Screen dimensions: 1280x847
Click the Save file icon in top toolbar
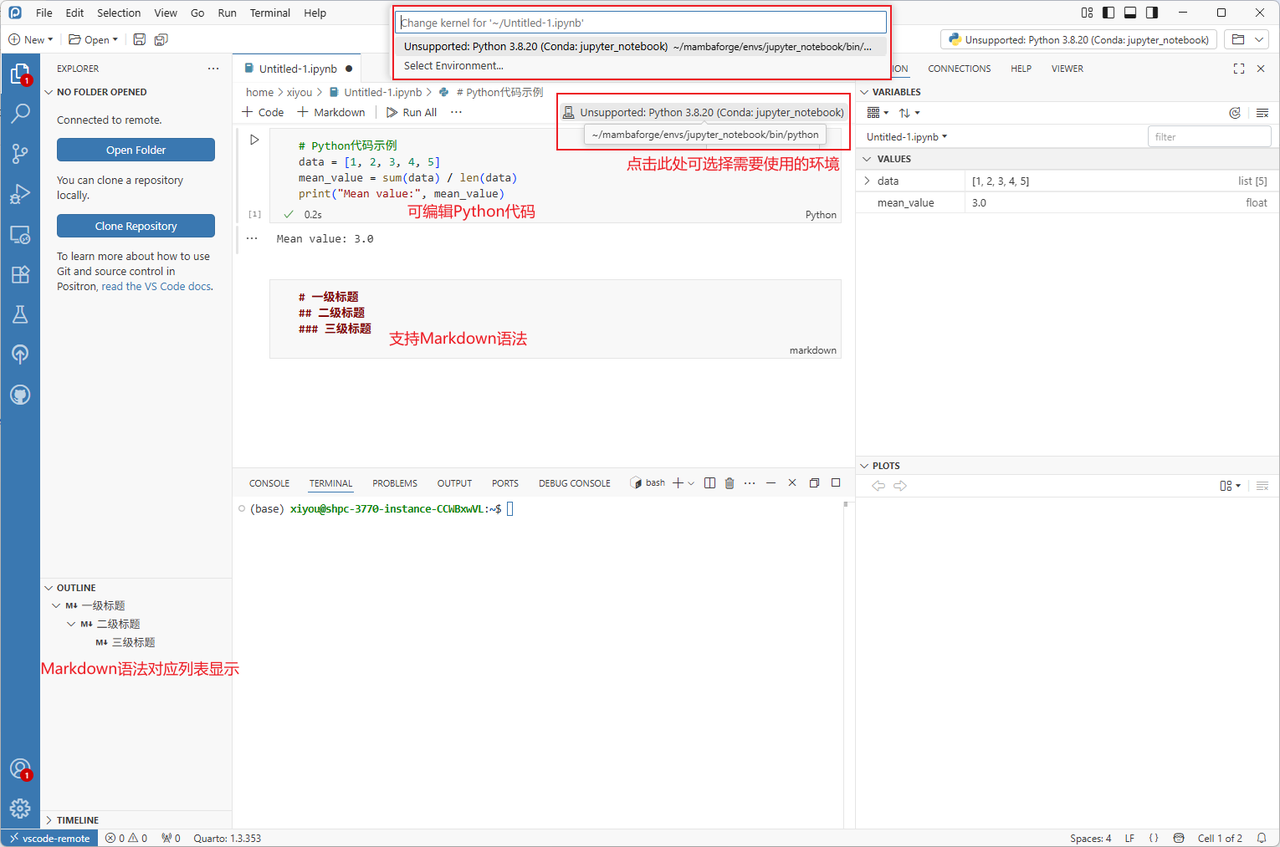point(139,40)
